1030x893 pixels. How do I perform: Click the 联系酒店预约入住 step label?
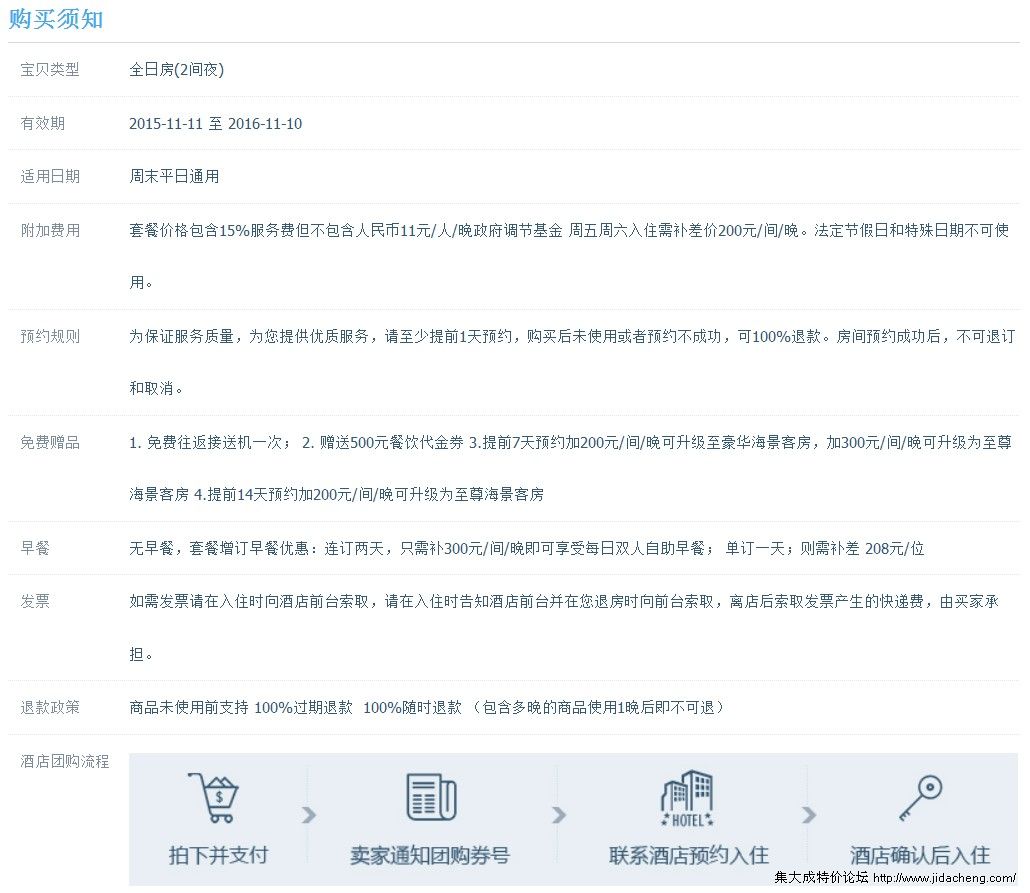[688, 855]
